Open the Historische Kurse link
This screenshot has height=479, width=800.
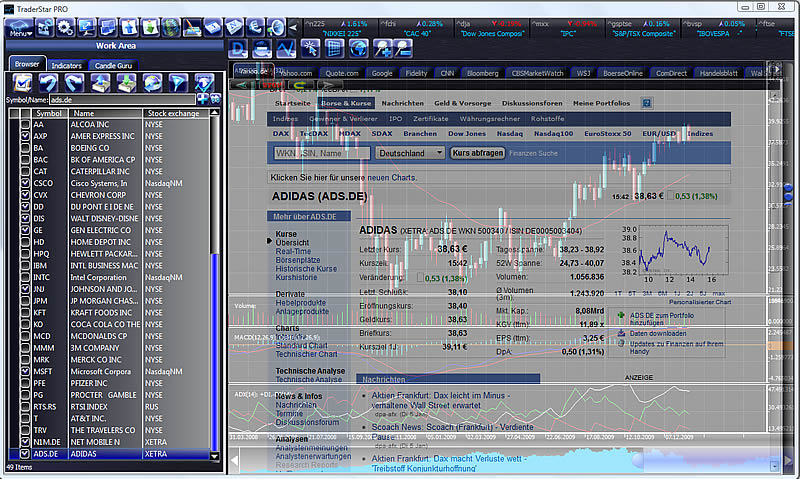coord(306,269)
